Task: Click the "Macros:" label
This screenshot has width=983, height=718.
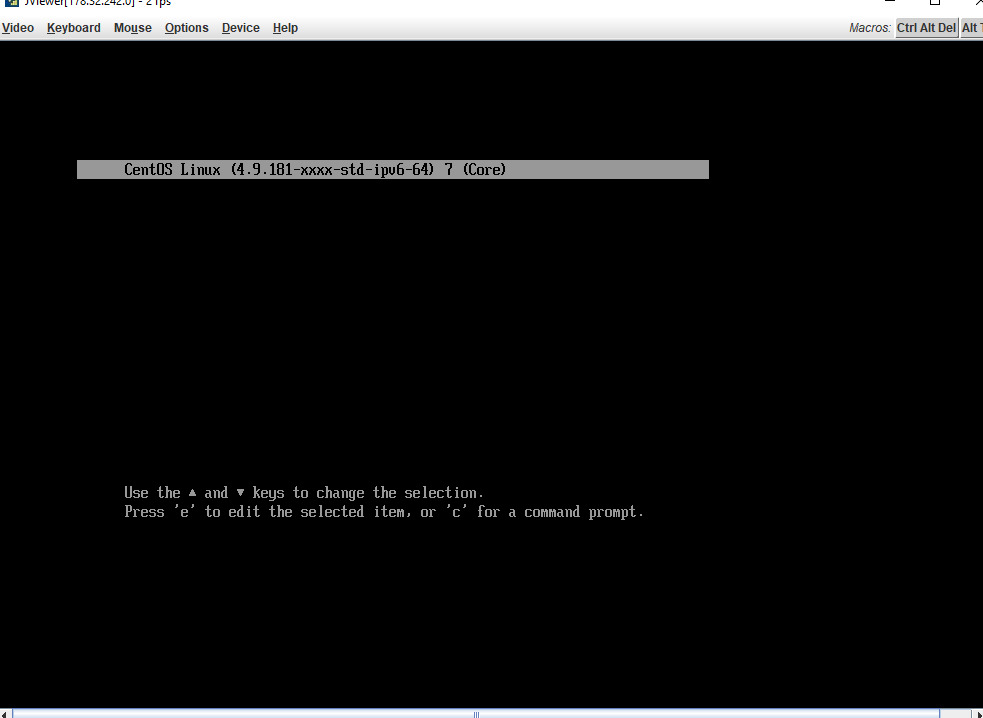Action: 870,28
